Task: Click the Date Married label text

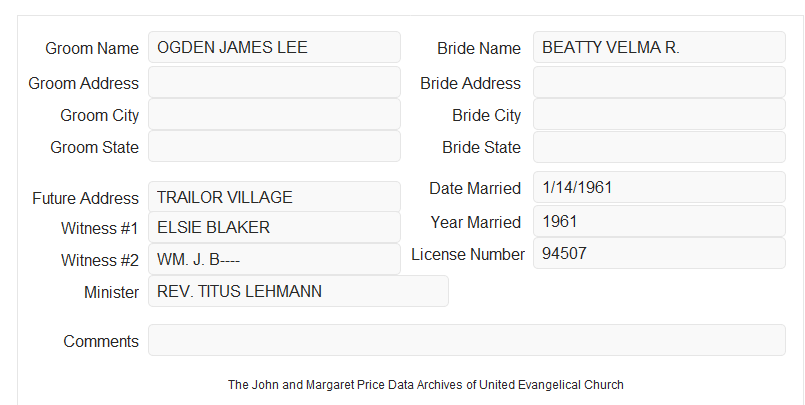Action: pos(475,188)
